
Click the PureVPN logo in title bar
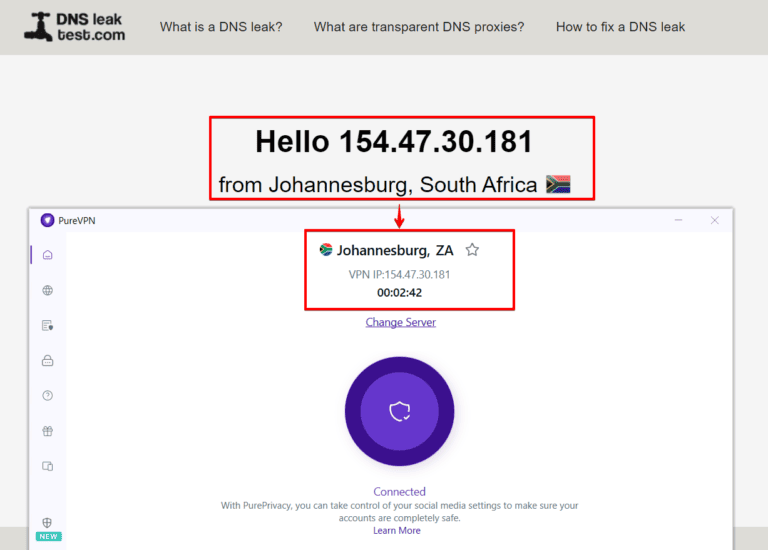(x=48, y=220)
